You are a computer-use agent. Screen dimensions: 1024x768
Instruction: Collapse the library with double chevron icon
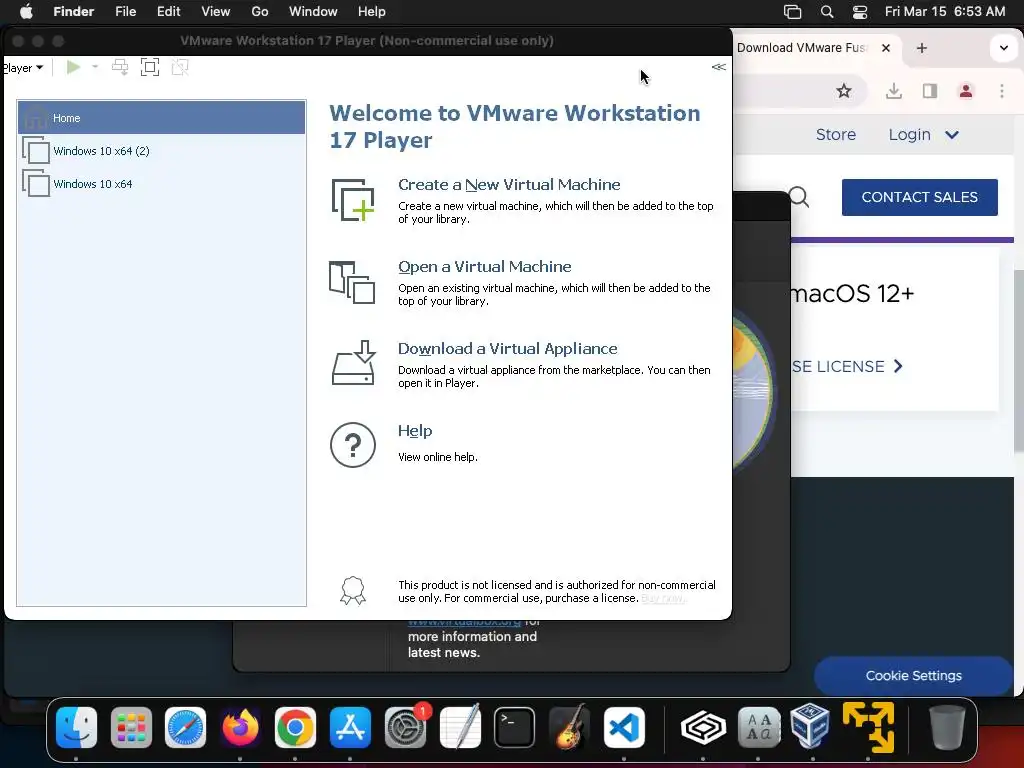tap(718, 67)
